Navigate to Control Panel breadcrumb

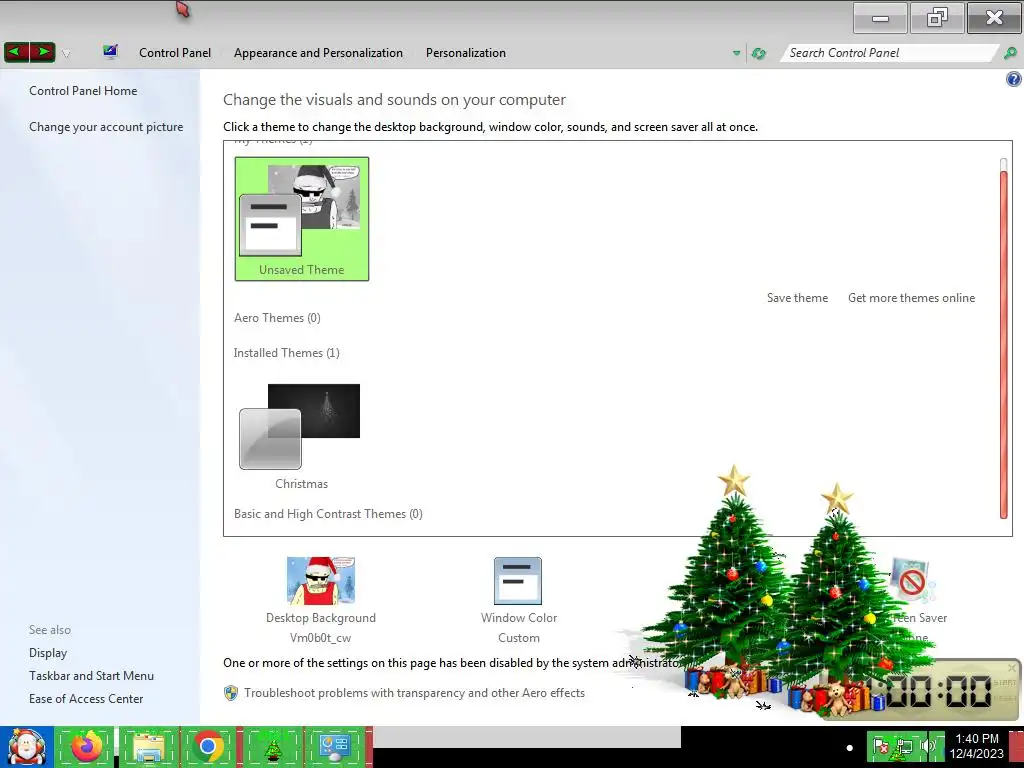point(175,53)
